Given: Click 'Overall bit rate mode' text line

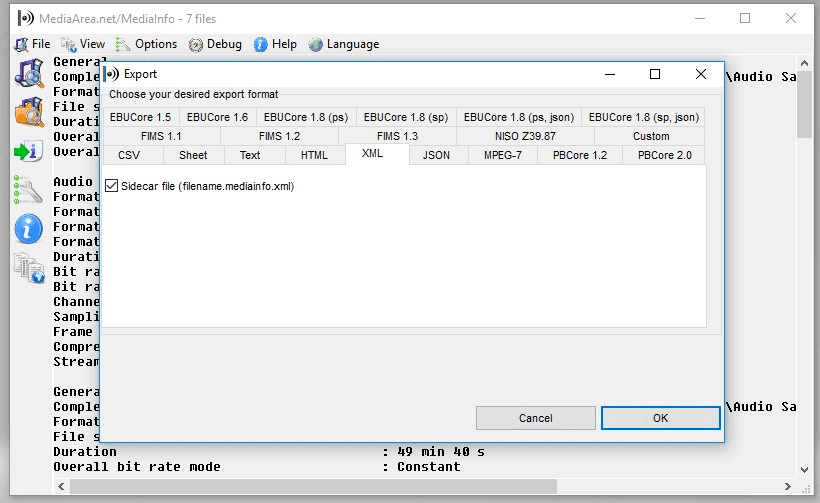Looking at the screenshot, I should coord(137,467).
